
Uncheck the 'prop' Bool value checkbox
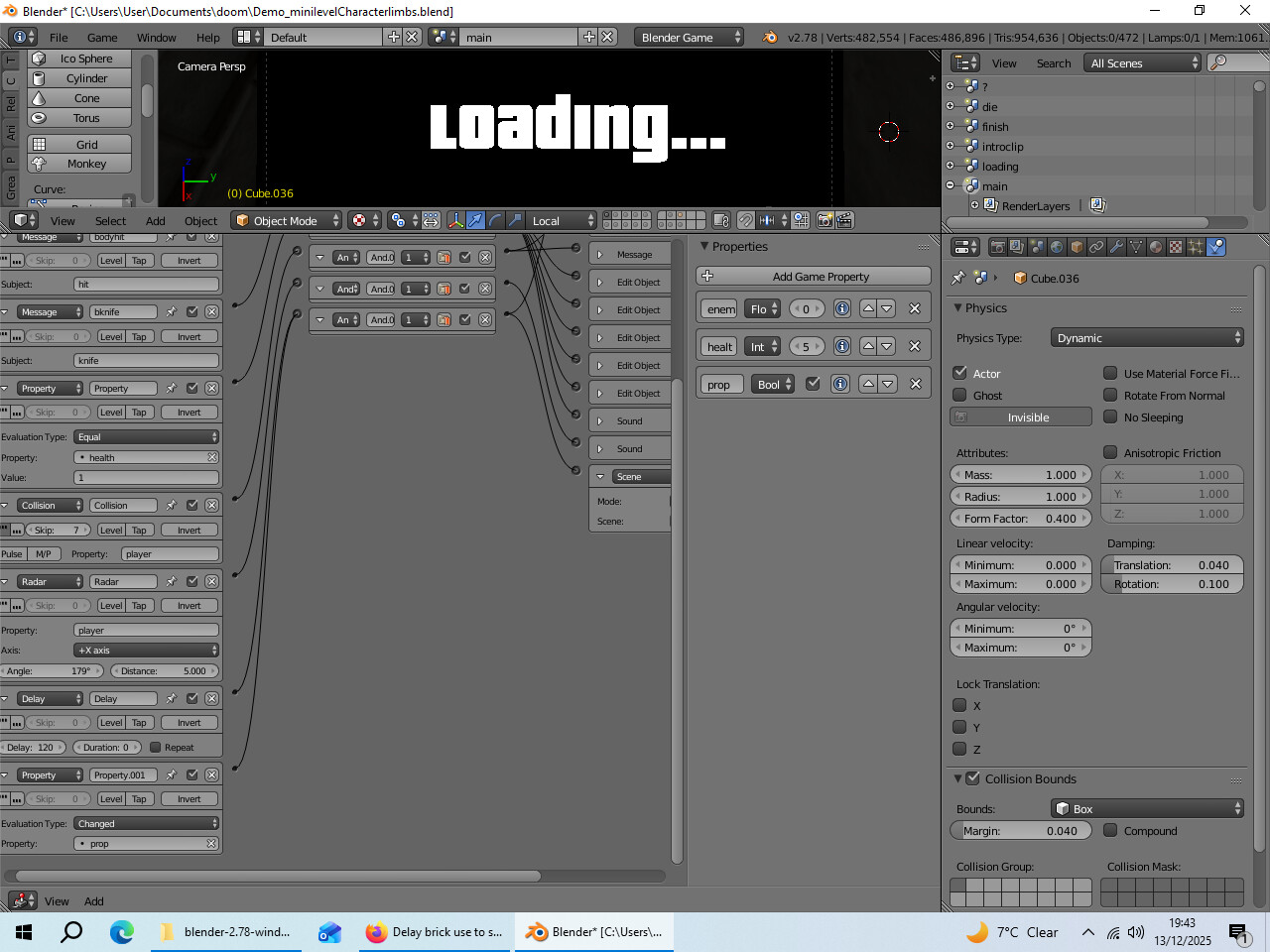(813, 384)
